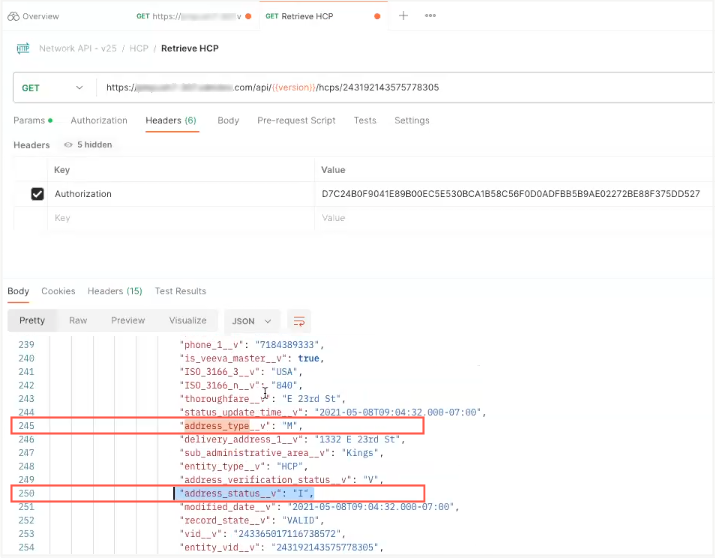Open the tab options ellipsis menu
The width and height of the screenshot is (716, 558).
coord(430,16)
